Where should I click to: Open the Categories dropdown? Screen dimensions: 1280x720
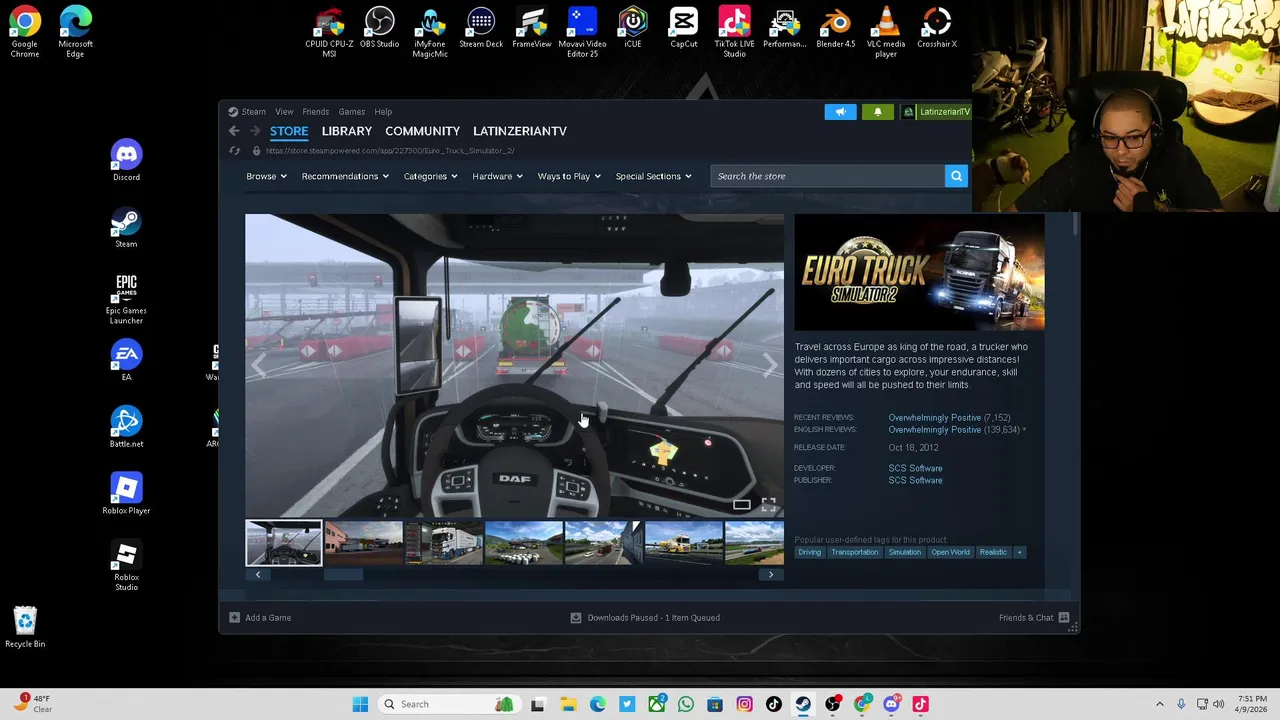430,176
